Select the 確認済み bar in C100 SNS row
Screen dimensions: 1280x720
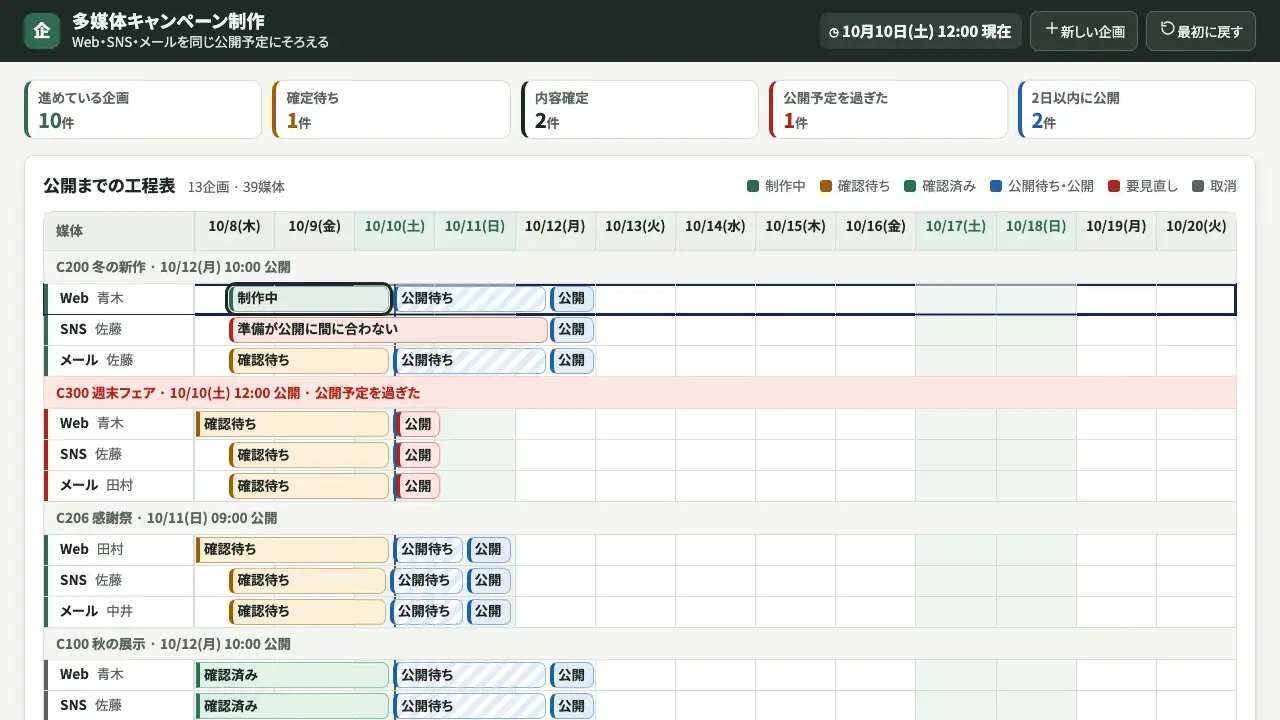pos(292,706)
